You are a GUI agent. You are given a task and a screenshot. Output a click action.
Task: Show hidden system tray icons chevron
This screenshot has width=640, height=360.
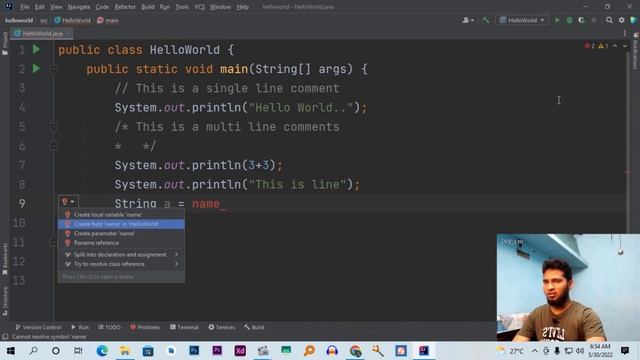534,351
